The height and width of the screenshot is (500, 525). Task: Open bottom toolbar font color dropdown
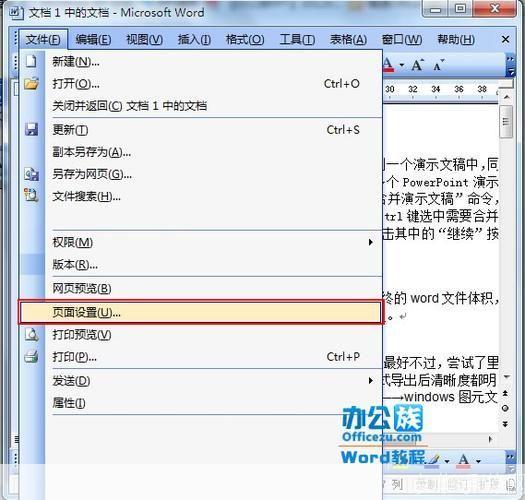coord(478,461)
